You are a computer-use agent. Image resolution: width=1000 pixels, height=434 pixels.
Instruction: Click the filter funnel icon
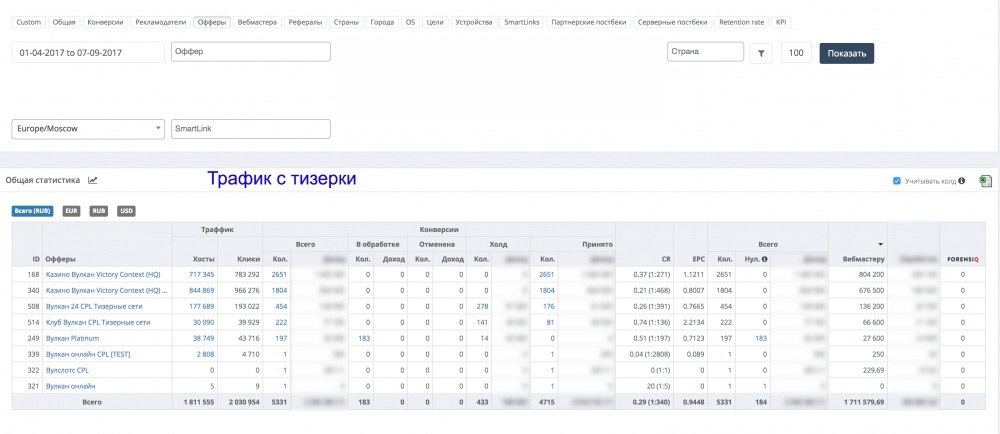pos(761,54)
